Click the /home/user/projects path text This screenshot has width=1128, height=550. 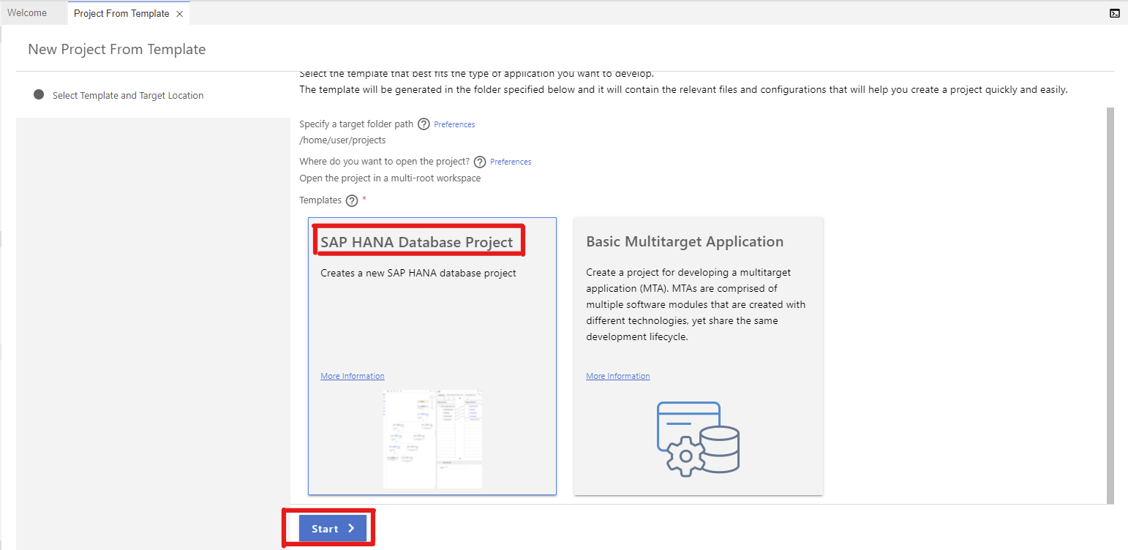342,140
